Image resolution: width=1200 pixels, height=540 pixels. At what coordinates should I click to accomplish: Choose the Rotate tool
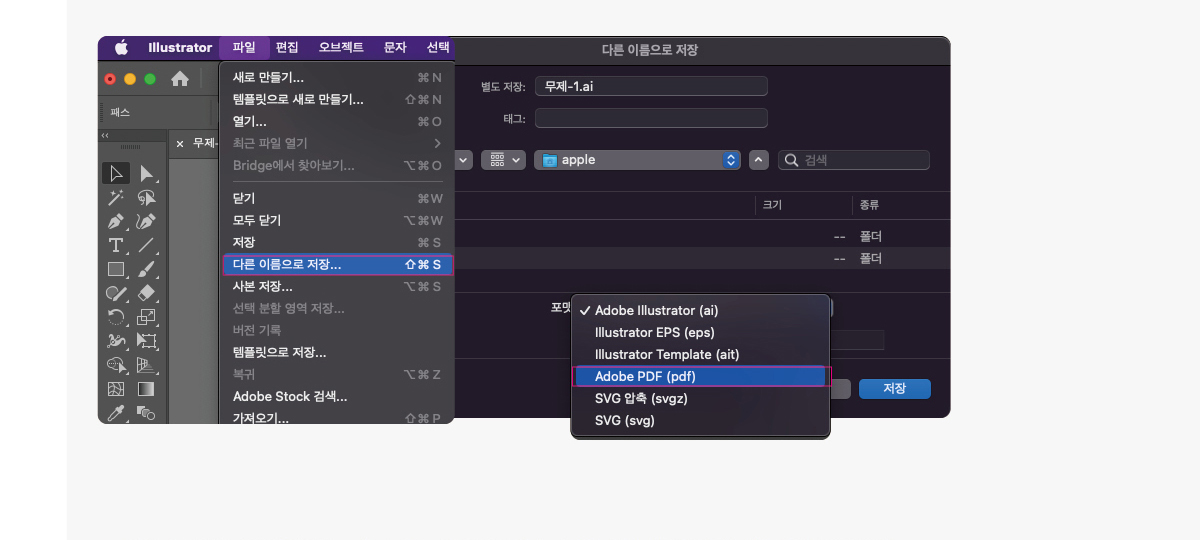tap(116, 317)
